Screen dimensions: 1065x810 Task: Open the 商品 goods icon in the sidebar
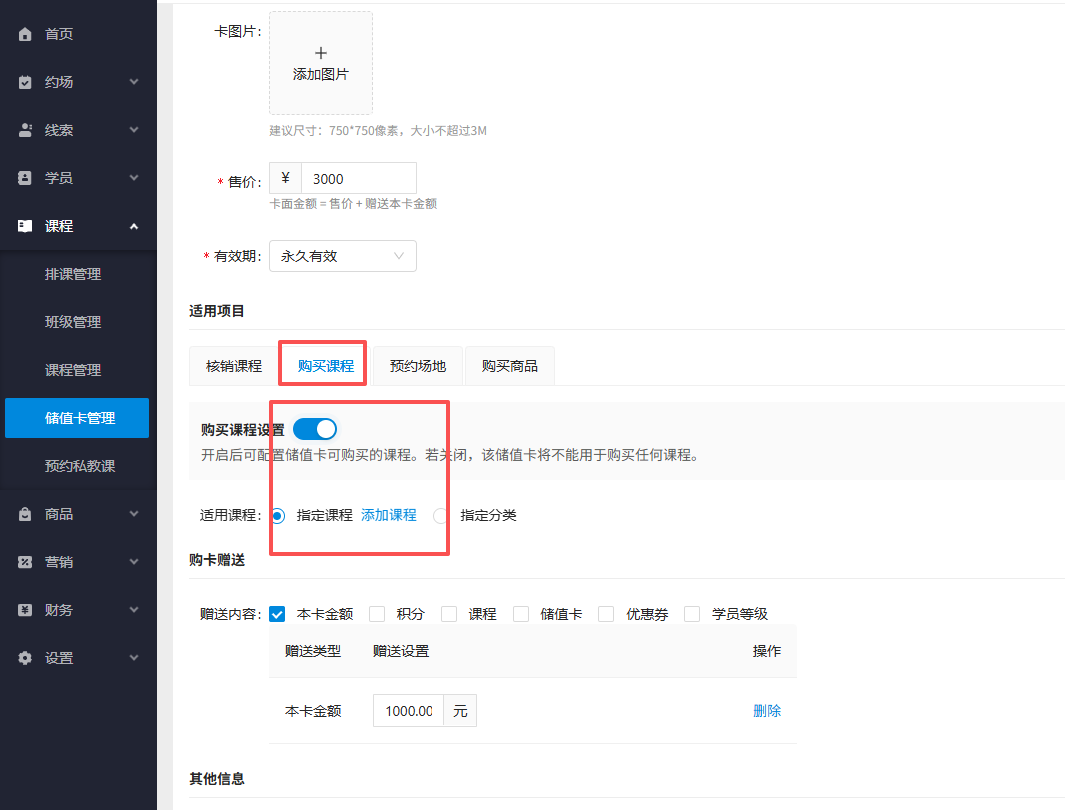tap(24, 513)
